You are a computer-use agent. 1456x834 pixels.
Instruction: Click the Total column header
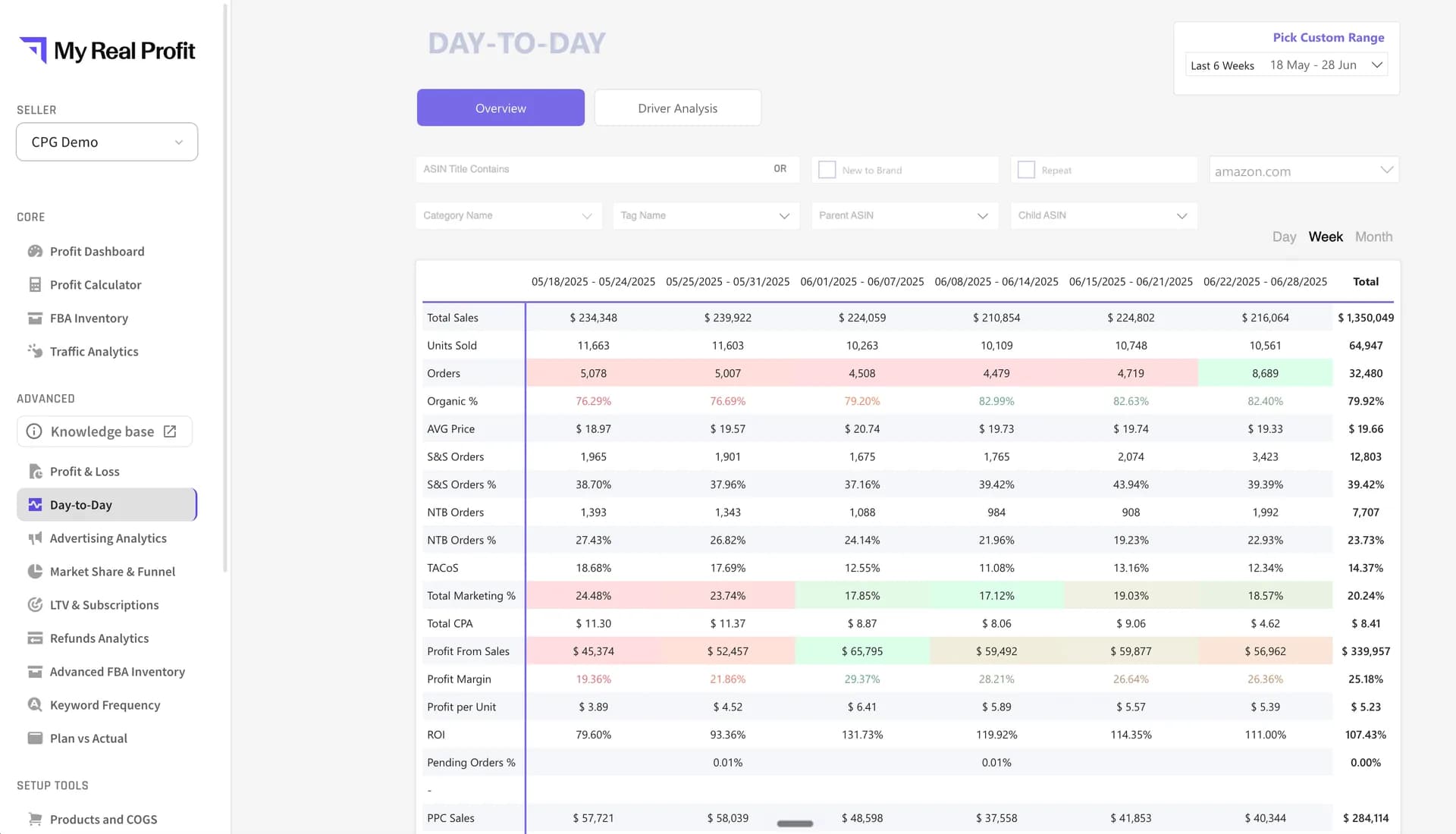click(1365, 281)
